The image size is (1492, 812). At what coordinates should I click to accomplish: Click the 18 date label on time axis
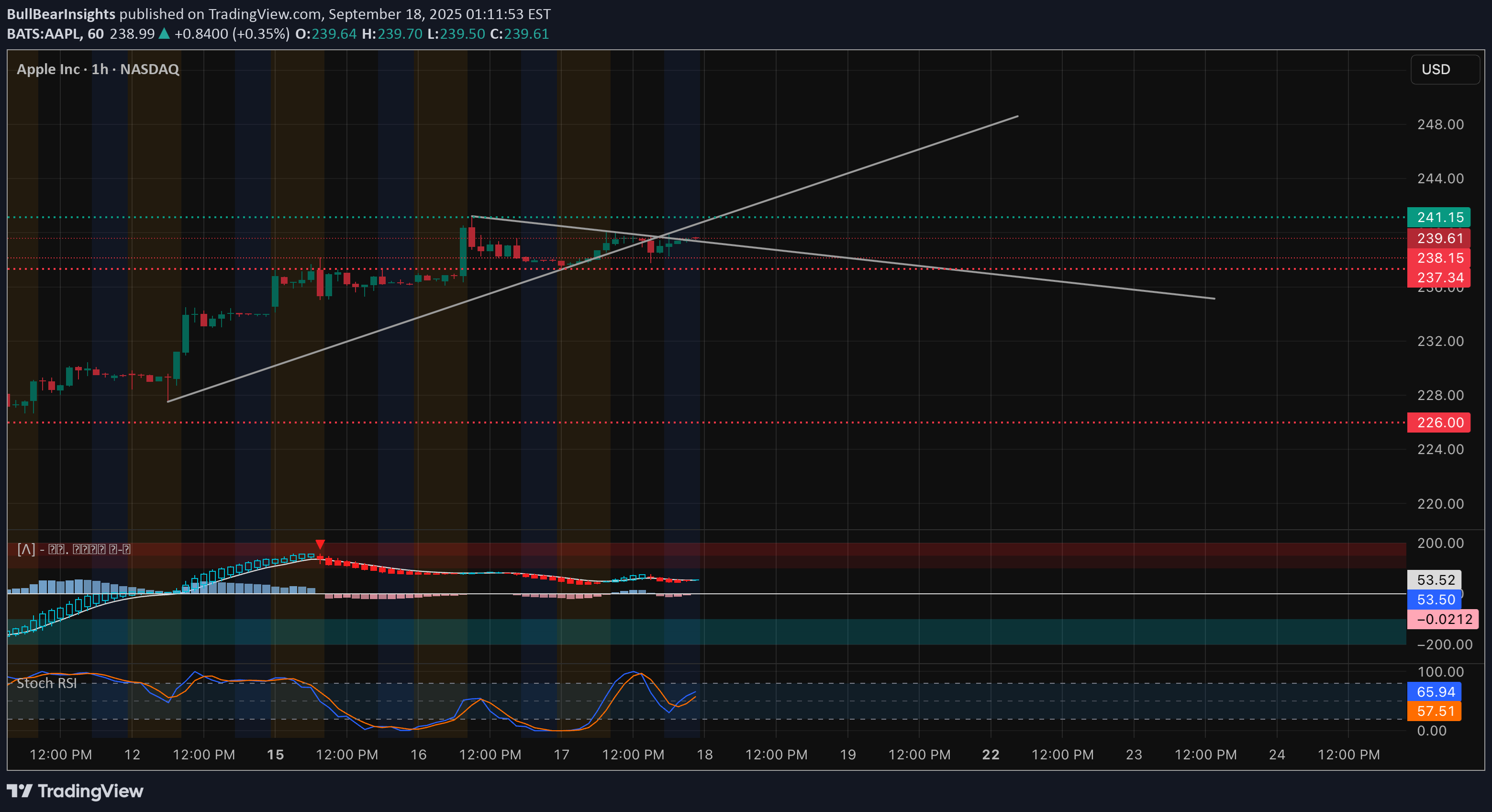pyautogui.click(x=704, y=755)
